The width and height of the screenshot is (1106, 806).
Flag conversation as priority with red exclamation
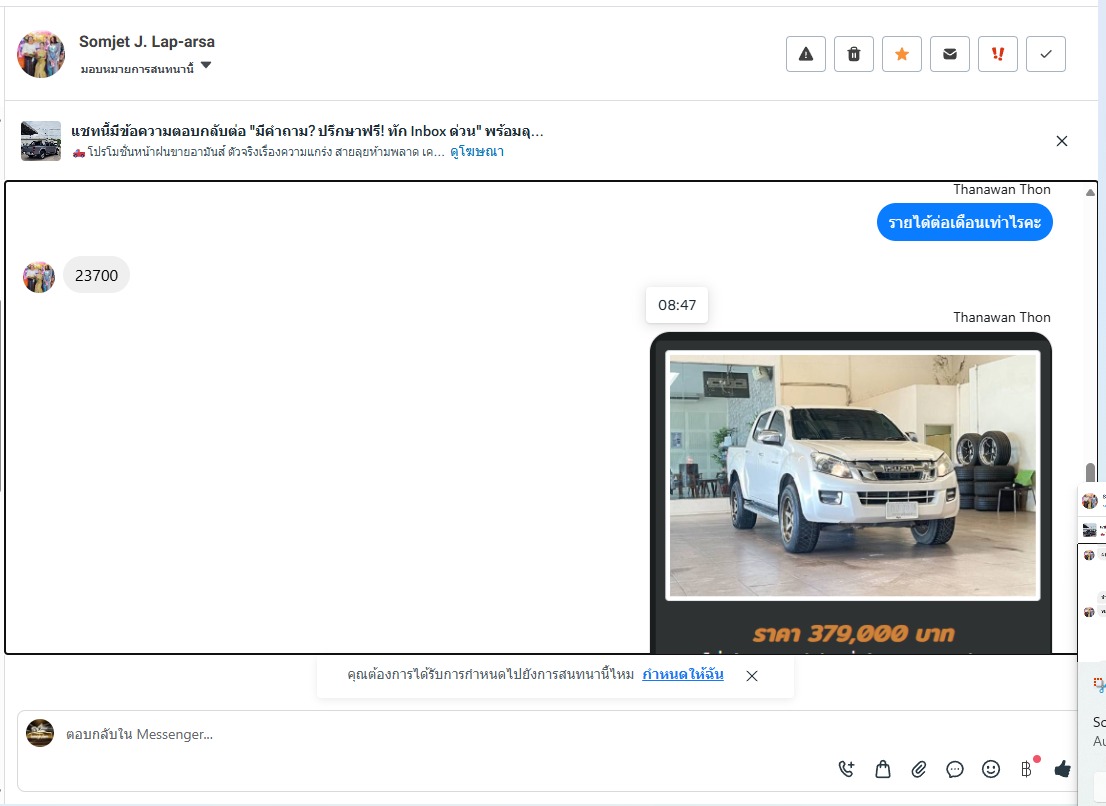(x=997, y=54)
